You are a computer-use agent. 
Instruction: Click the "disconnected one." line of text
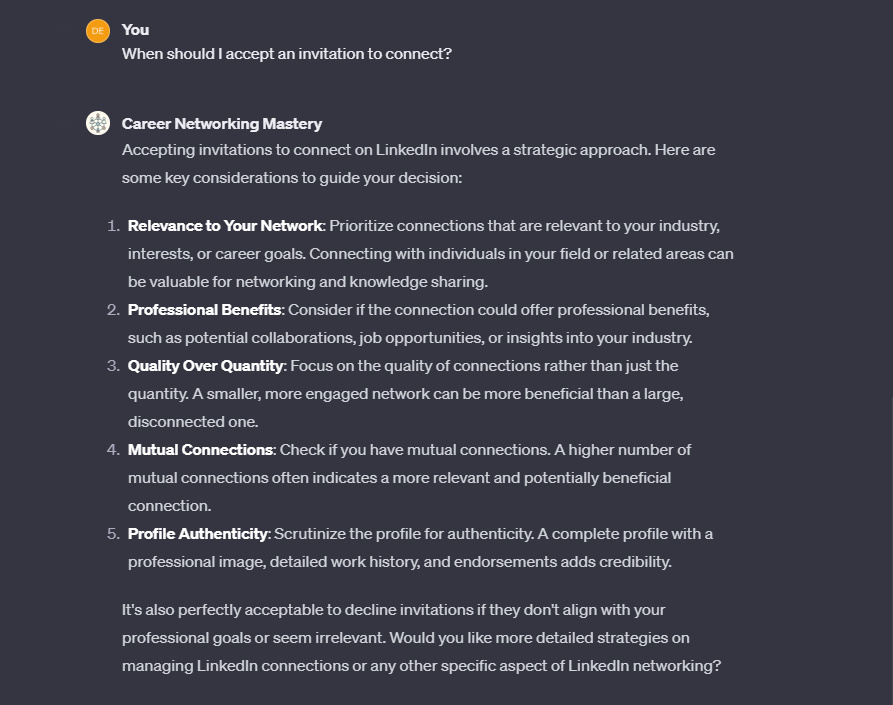[x=192, y=422]
